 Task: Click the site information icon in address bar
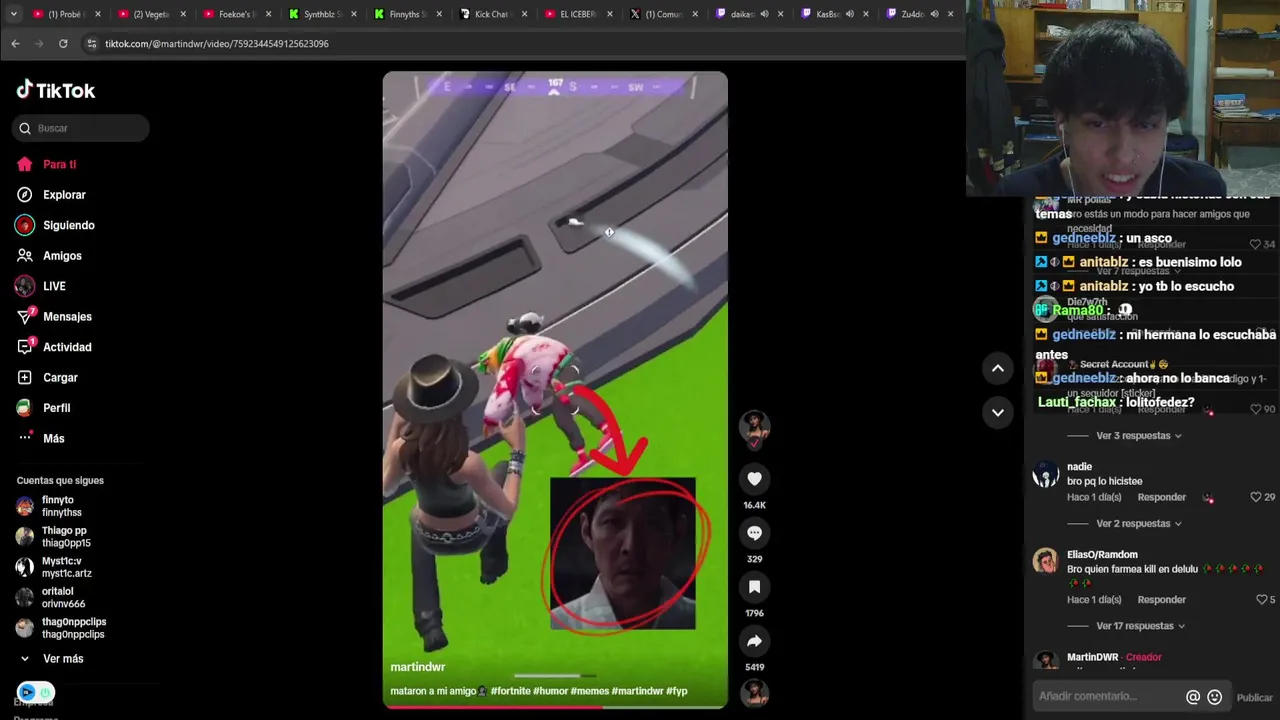click(x=92, y=44)
